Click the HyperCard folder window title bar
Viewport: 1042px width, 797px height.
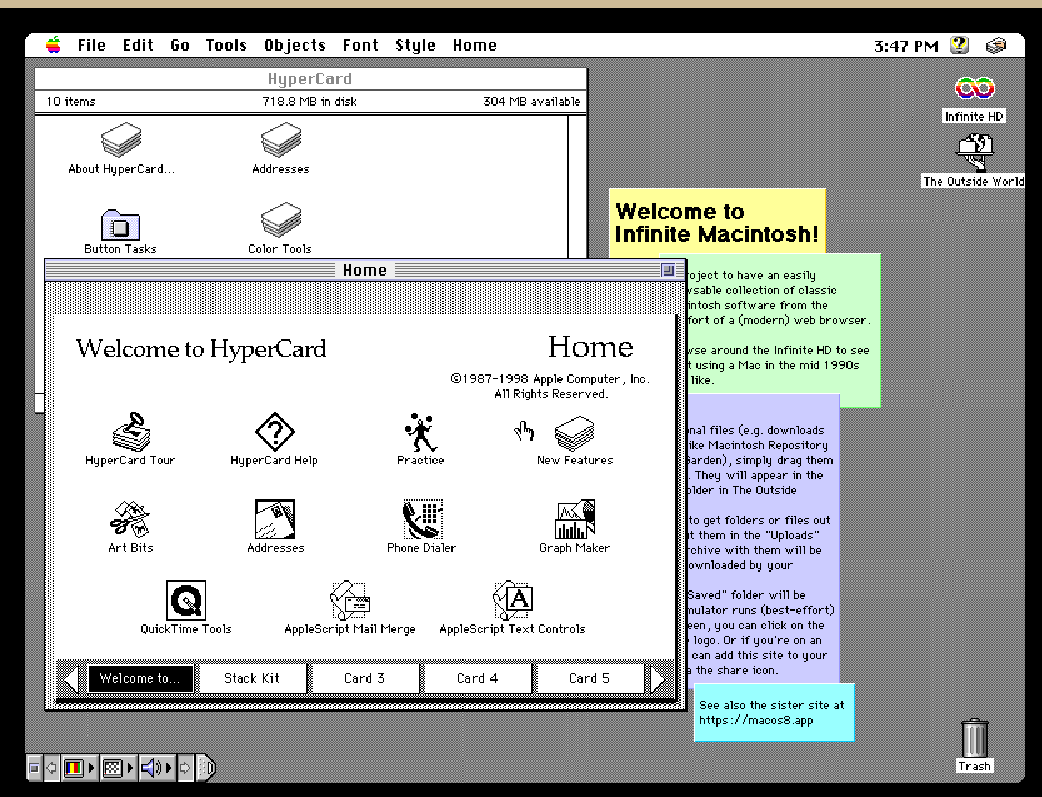tap(310, 79)
